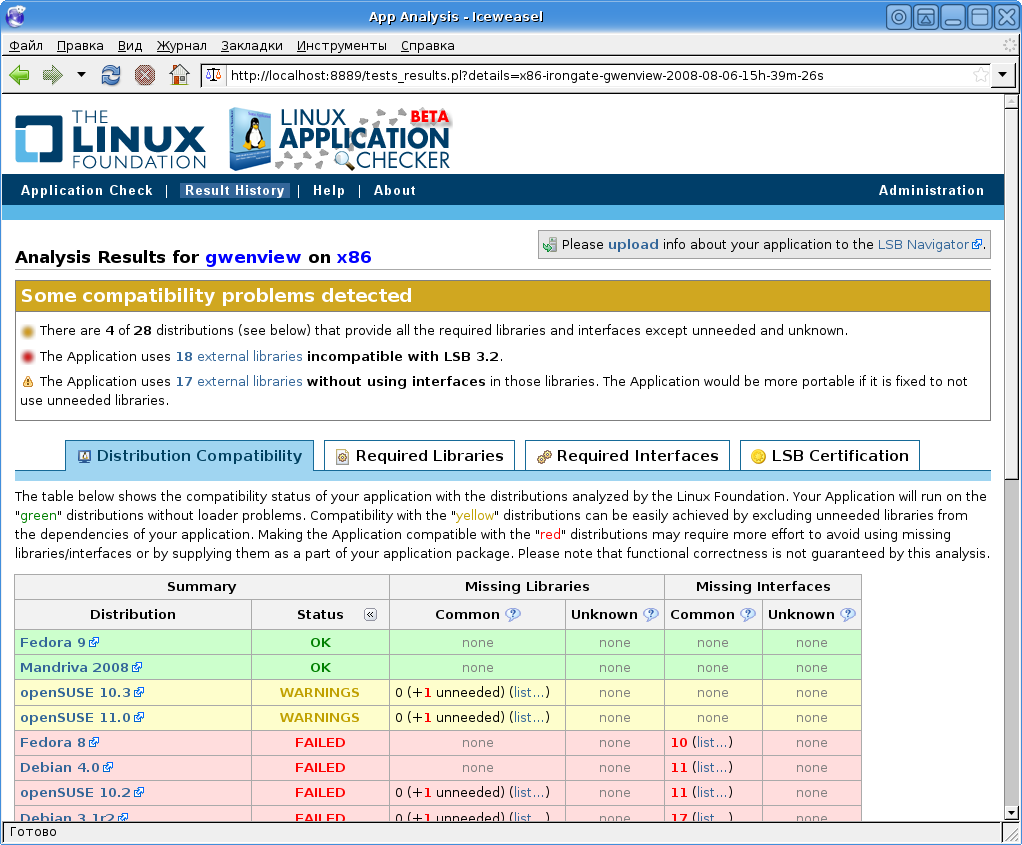
Task: Open missing interfaces list for openSUSE 10.2
Action: (712, 792)
